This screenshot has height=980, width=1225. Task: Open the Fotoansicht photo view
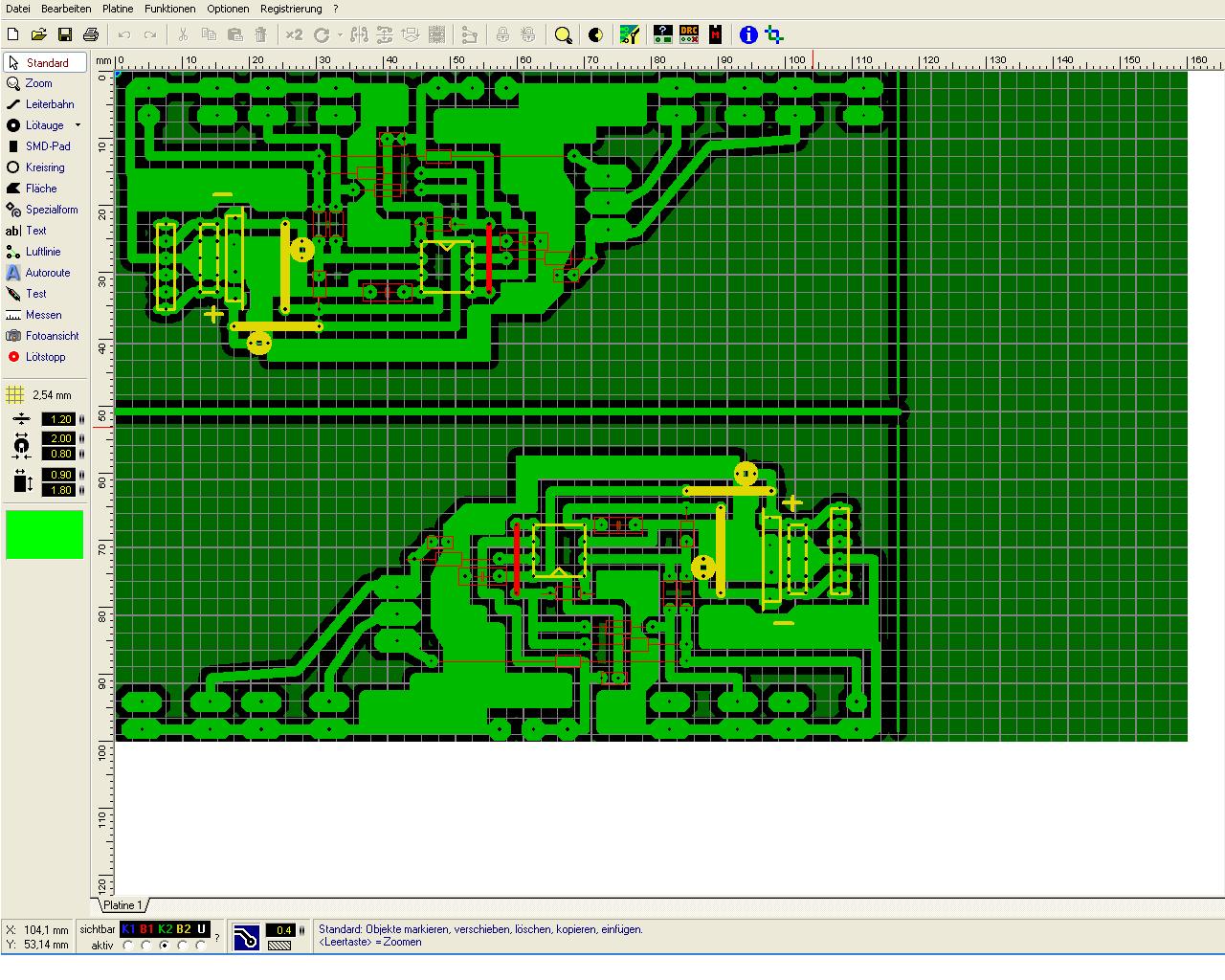click(x=45, y=336)
